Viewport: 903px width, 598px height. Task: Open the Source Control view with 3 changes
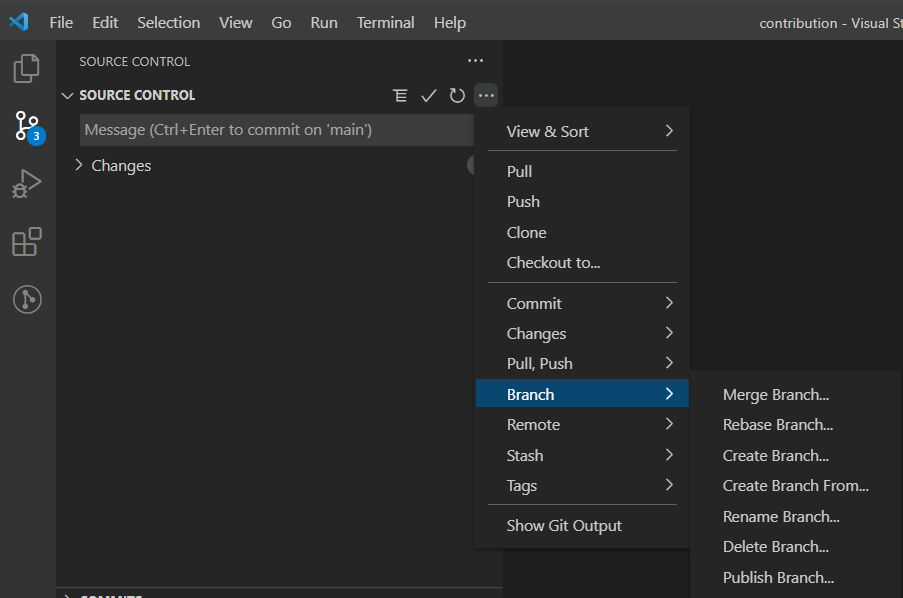click(29, 127)
